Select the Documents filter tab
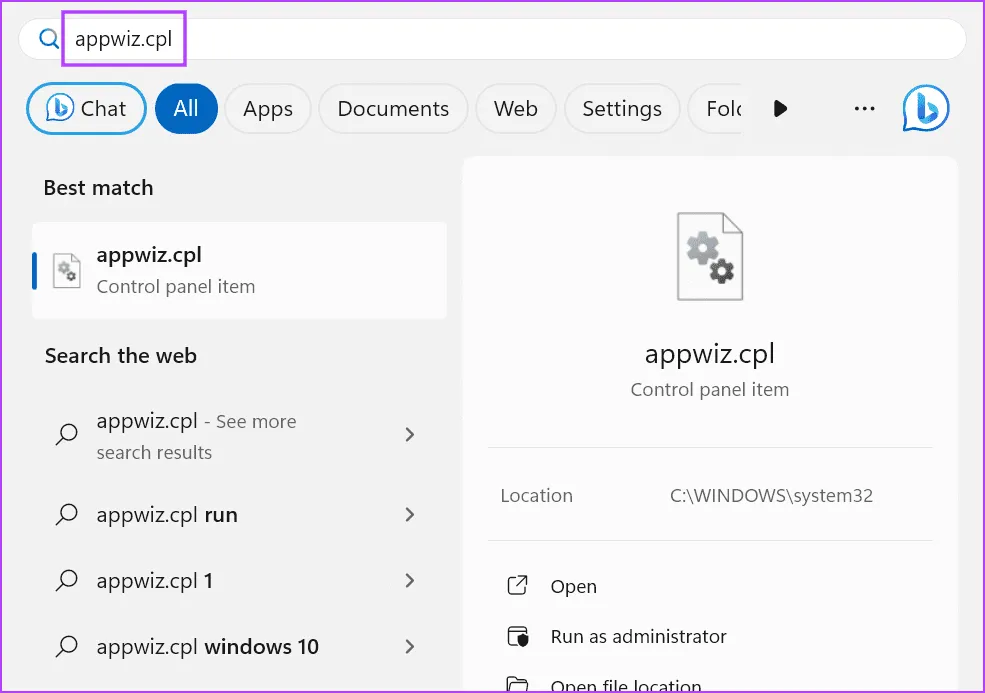The height and width of the screenshot is (693, 985). 393,108
